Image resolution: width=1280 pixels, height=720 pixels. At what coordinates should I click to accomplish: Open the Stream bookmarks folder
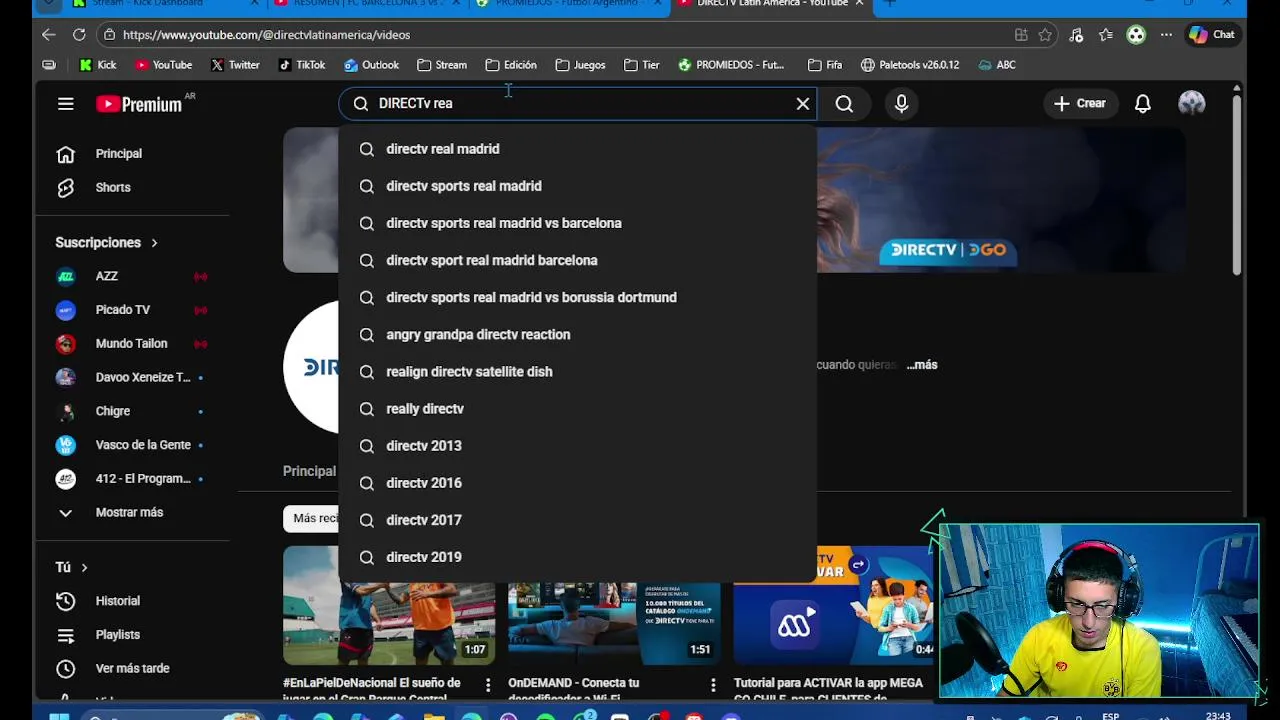442,65
